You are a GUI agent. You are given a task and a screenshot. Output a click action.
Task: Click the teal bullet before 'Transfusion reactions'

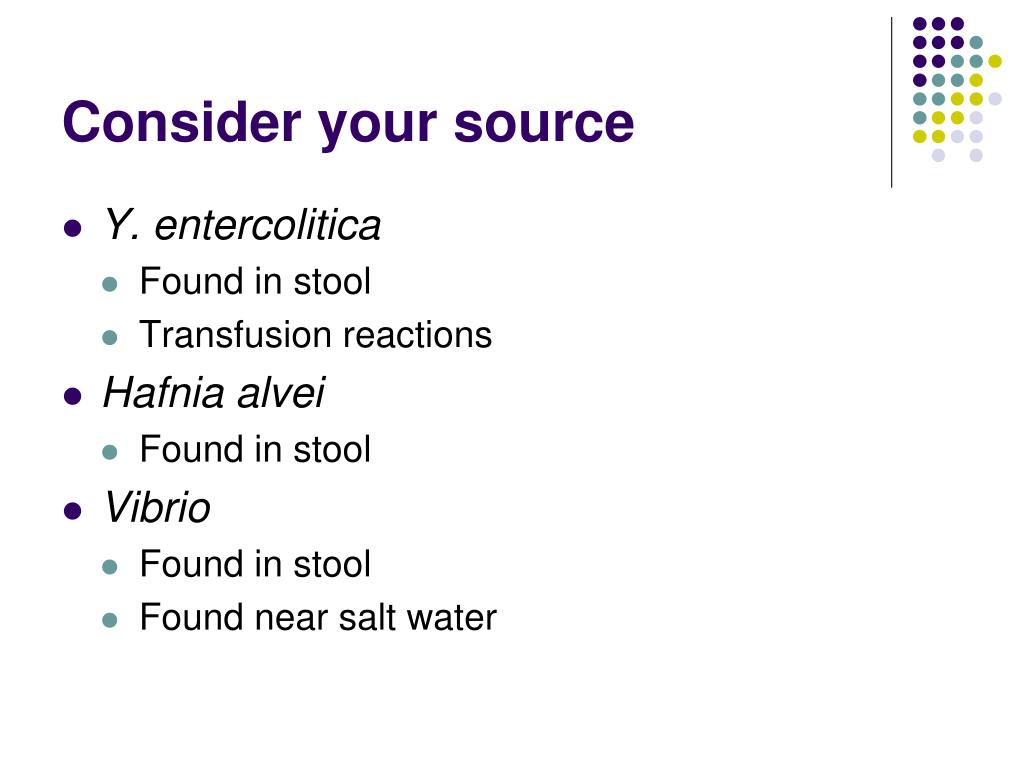[110, 338]
